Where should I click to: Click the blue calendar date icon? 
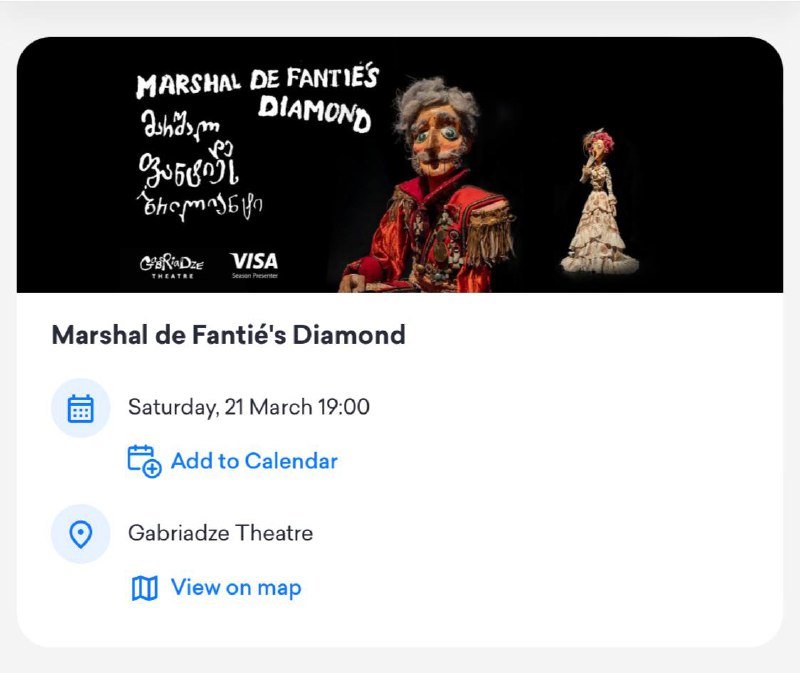81,408
